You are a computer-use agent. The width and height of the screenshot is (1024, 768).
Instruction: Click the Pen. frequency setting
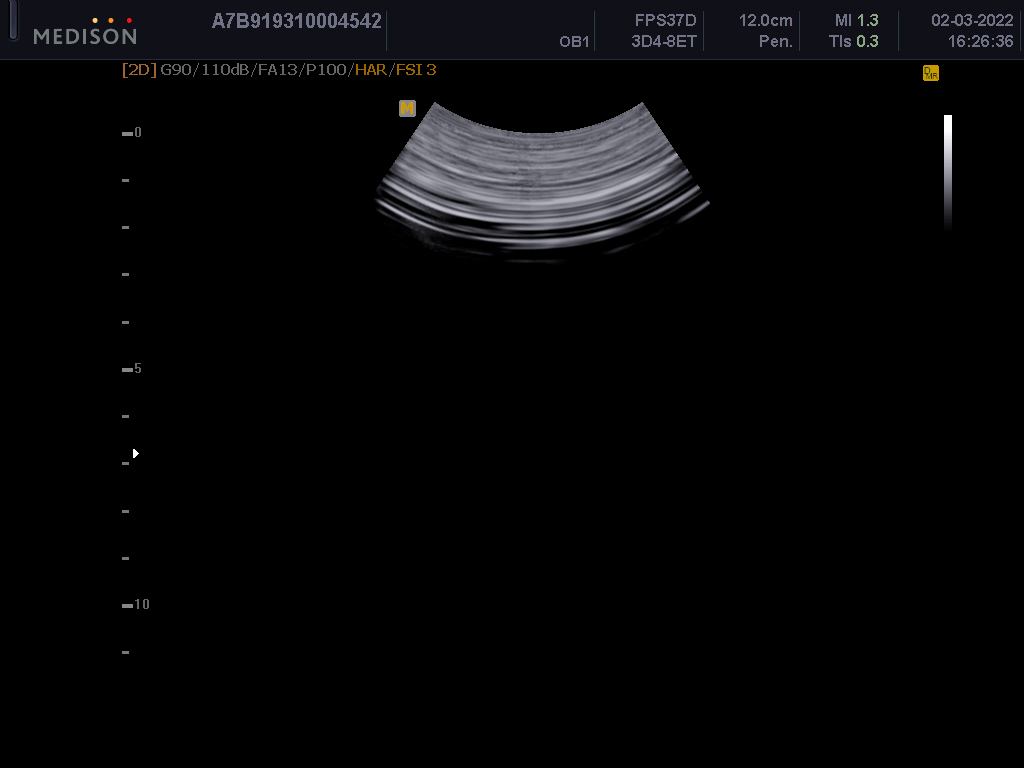click(775, 42)
